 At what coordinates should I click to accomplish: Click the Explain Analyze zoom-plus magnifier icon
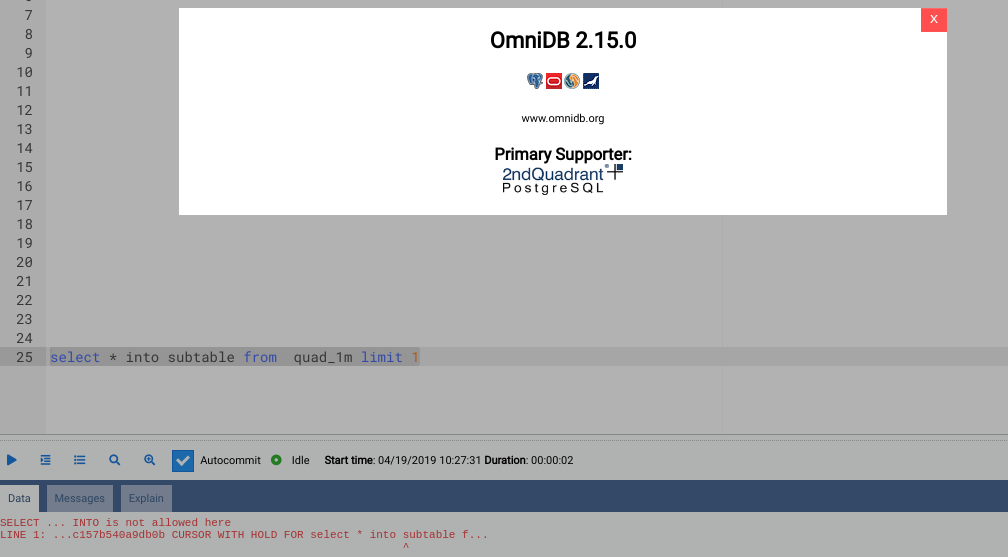coord(149,460)
